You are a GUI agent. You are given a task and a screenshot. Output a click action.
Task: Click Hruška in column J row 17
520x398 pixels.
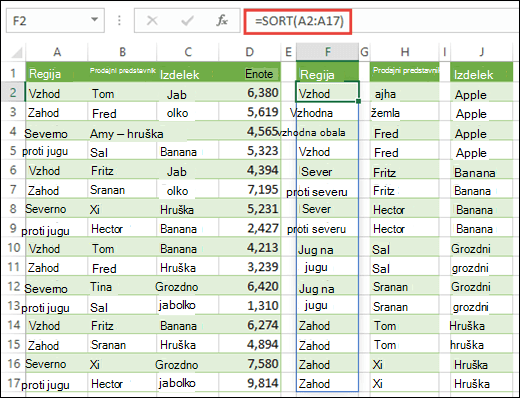coord(472,384)
